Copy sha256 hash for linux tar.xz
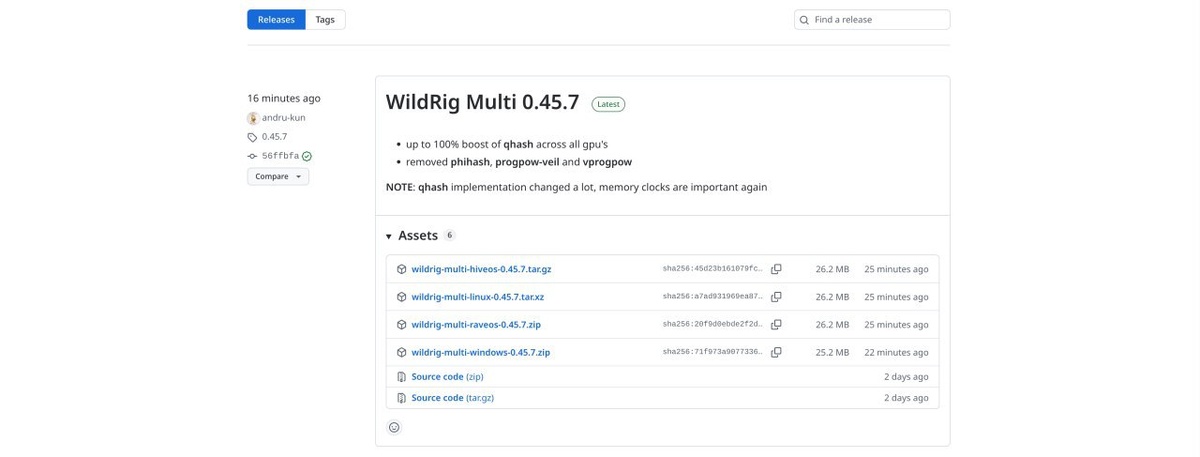The width and height of the screenshot is (1200, 457). tap(776, 297)
